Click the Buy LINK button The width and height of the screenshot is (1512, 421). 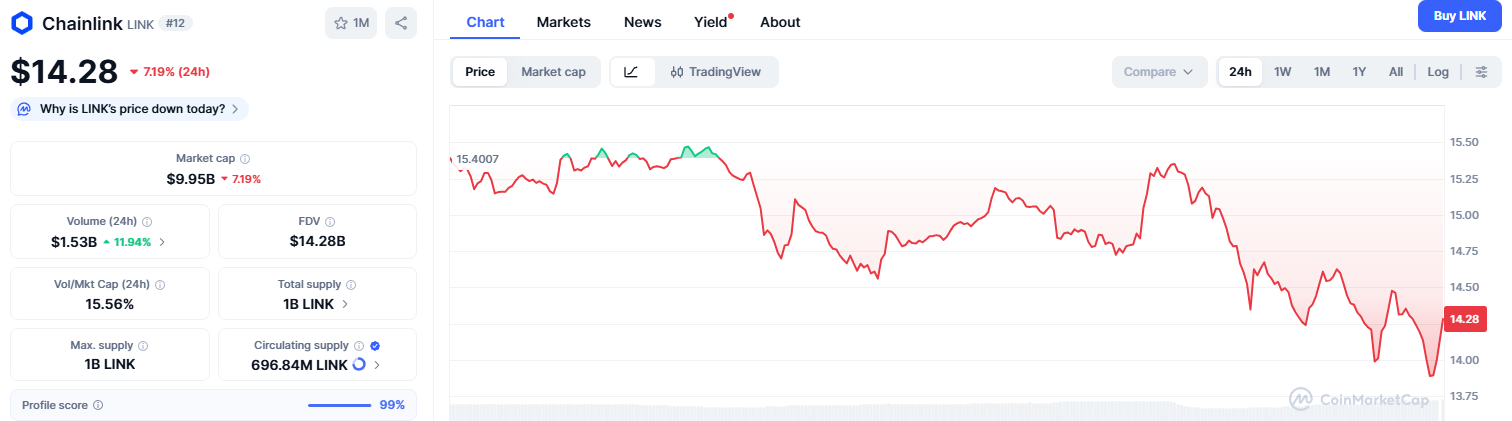1459,16
